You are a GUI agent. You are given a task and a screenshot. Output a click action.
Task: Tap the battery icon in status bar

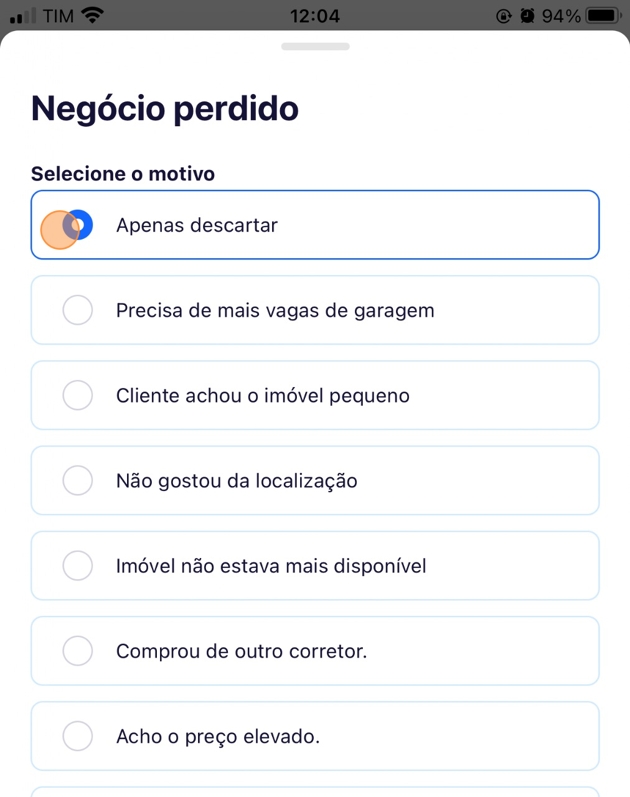pyautogui.click(x=602, y=16)
